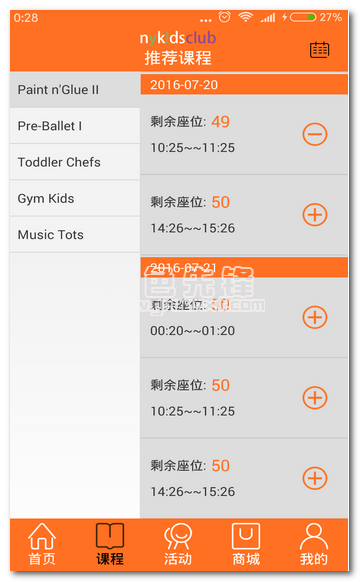Select the Toddler Chefs course
Image resolution: width=360 pixels, height=582 pixels.
[75, 162]
